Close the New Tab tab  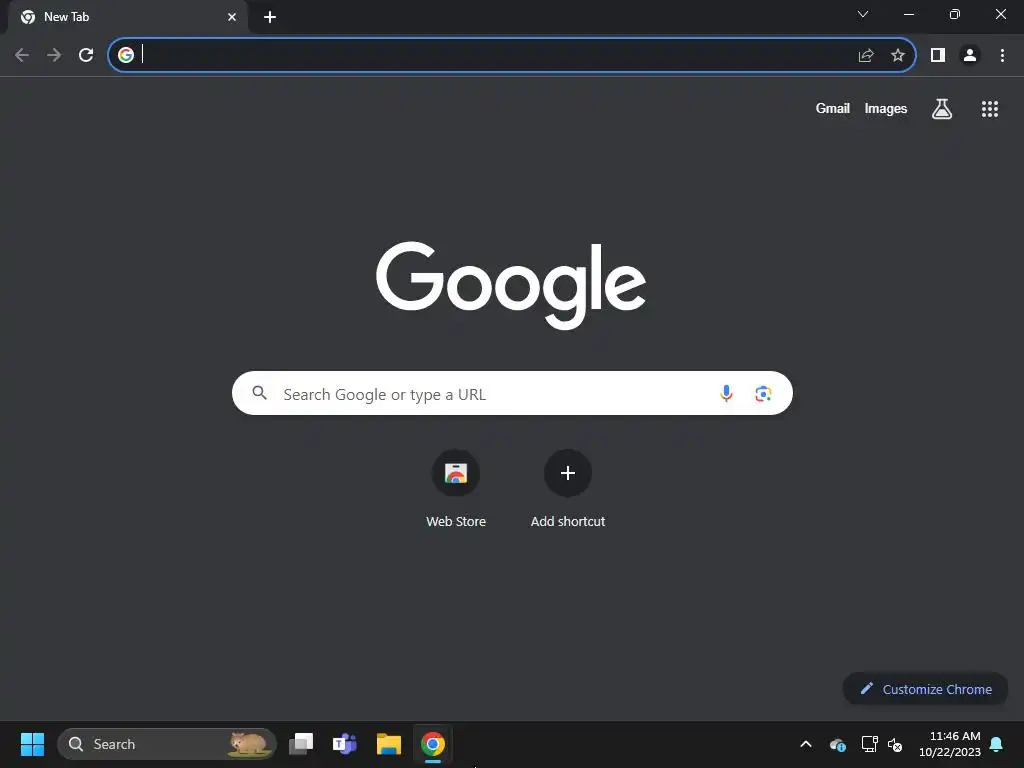coord(232,17)
